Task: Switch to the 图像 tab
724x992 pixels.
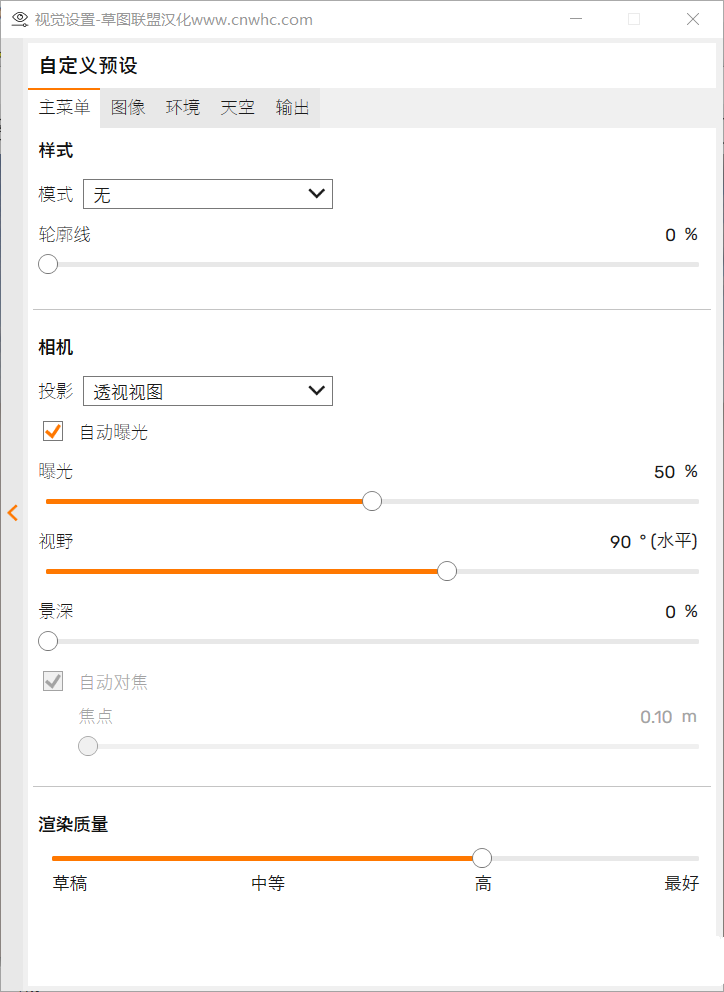Action: (128, 108)
